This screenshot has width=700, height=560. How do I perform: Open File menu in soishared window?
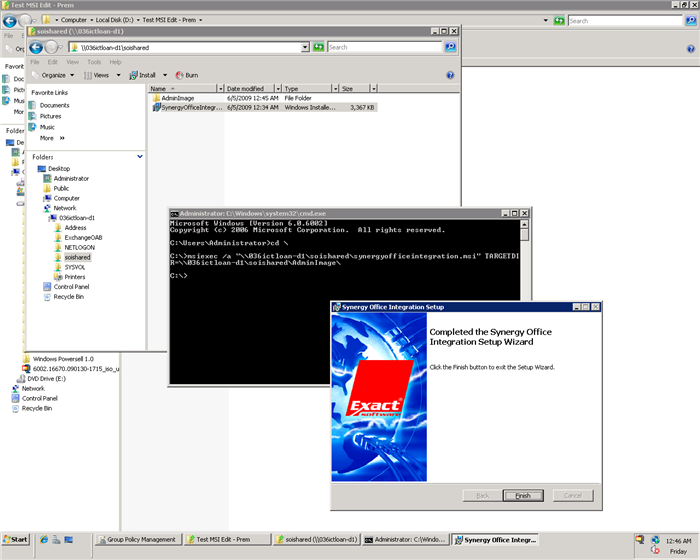point(35,62)
